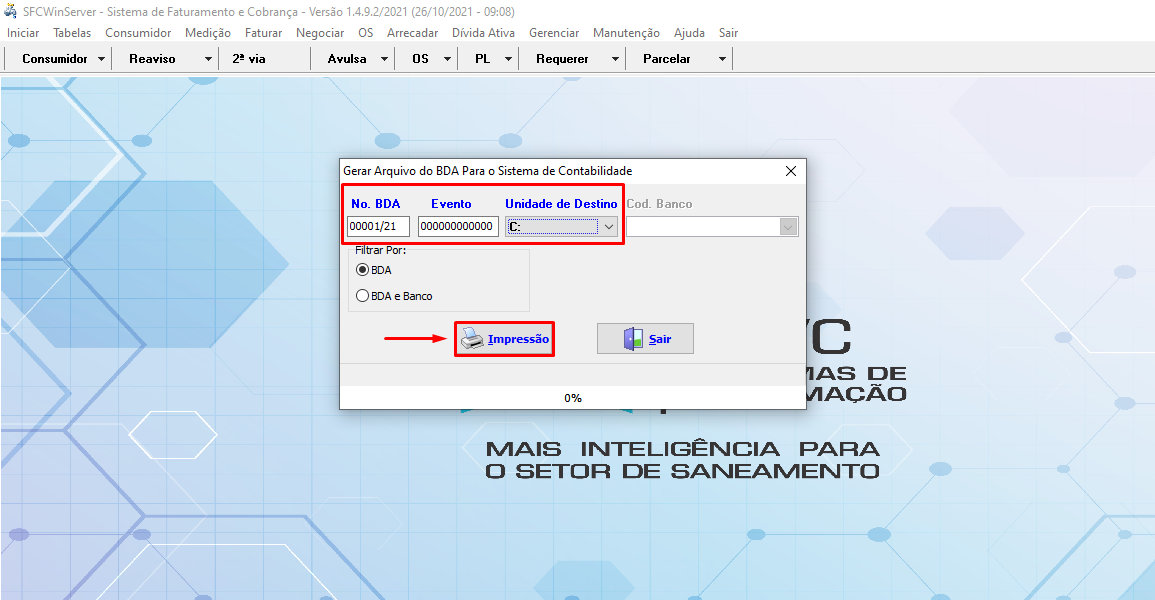Screen dimensions: 1155x600
Task: Expand the Reaviso toolbar dropdown arrow
Action: tap(208, 59)
